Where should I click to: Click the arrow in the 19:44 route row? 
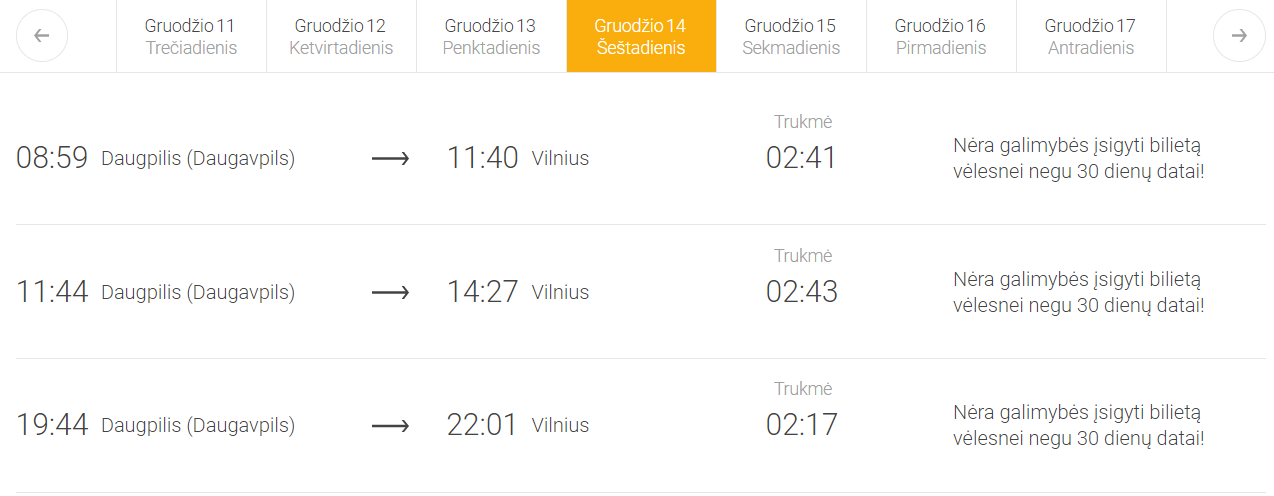[x=390, y=425]
